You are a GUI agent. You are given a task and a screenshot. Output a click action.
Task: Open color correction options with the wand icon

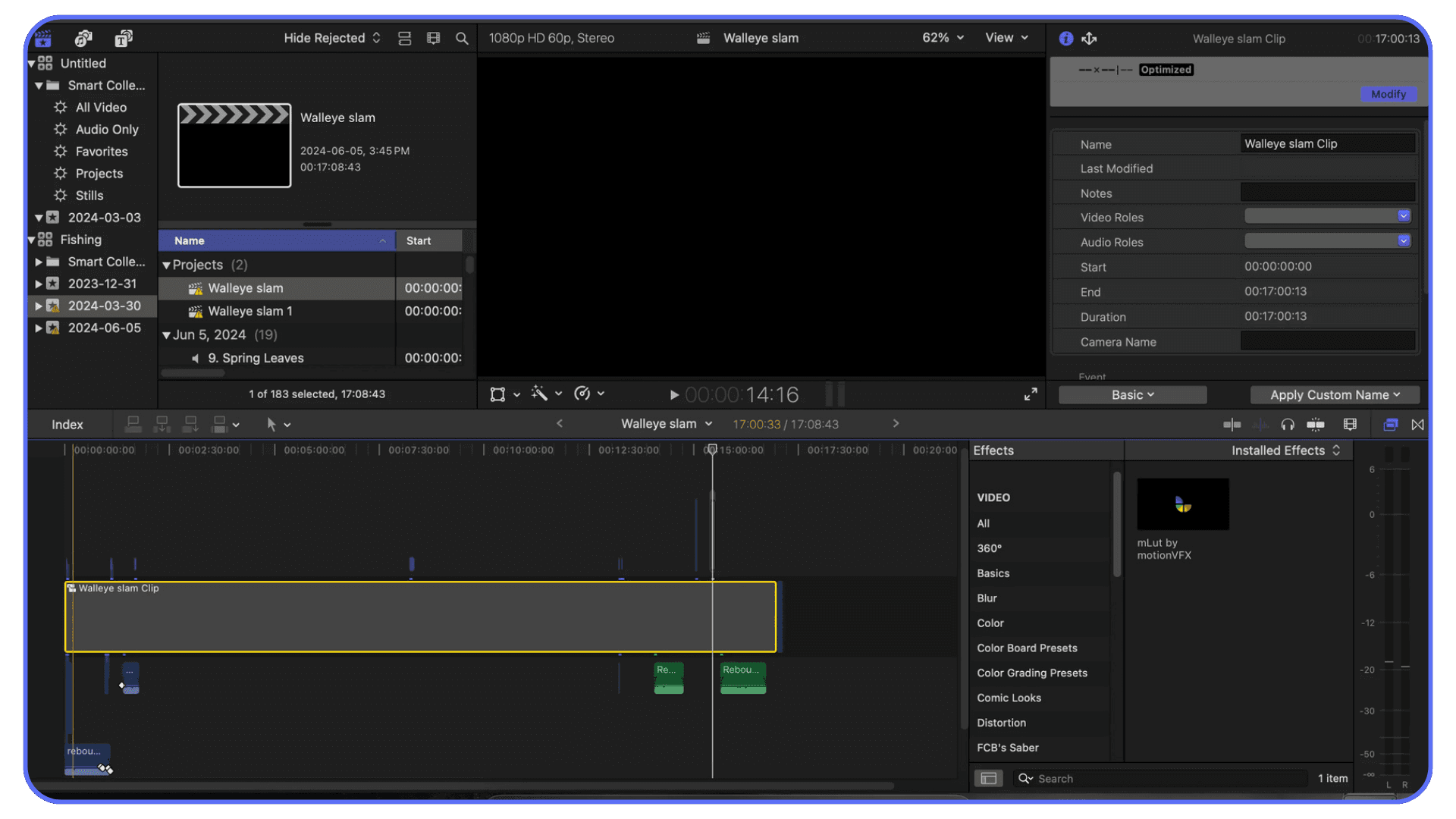click(x=541, y=394)
